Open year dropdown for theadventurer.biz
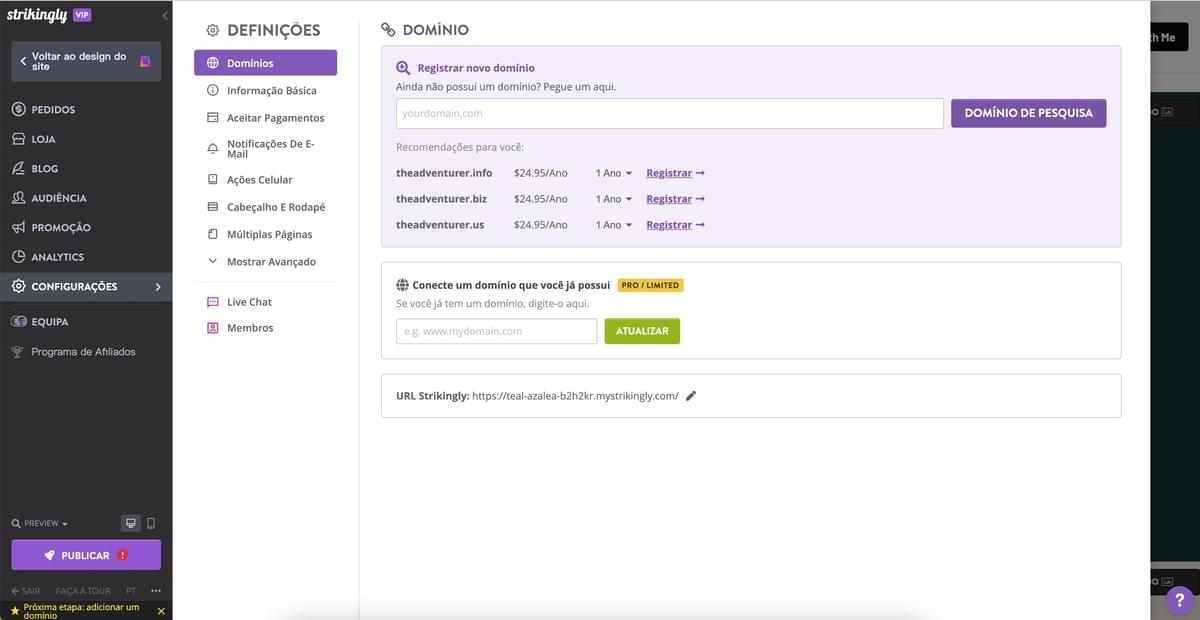Image resolution: width=1200 pixels, height=620 pixels. tap(613, 199)
